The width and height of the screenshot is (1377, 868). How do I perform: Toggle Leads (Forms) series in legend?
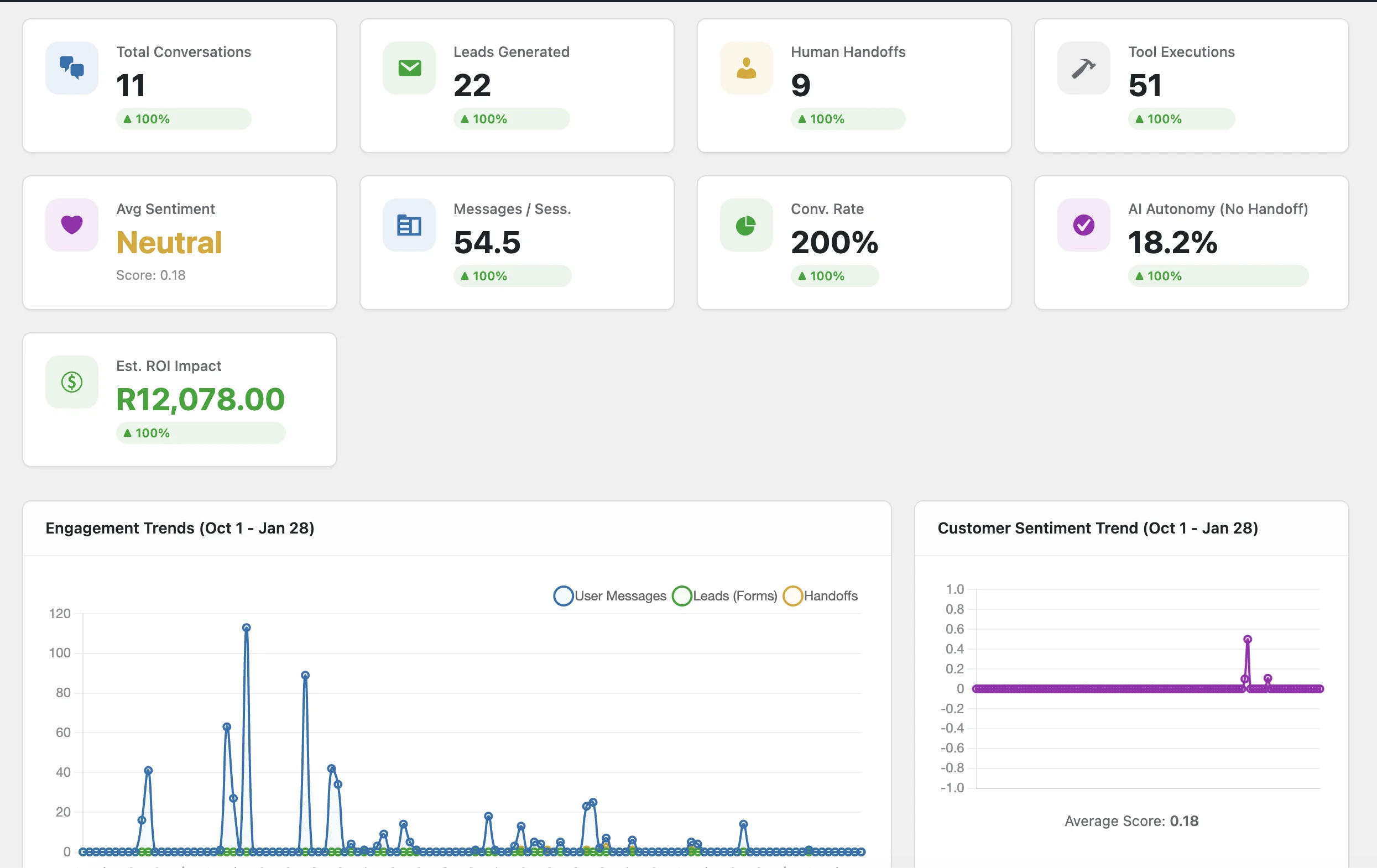click(x=724, y=596)
